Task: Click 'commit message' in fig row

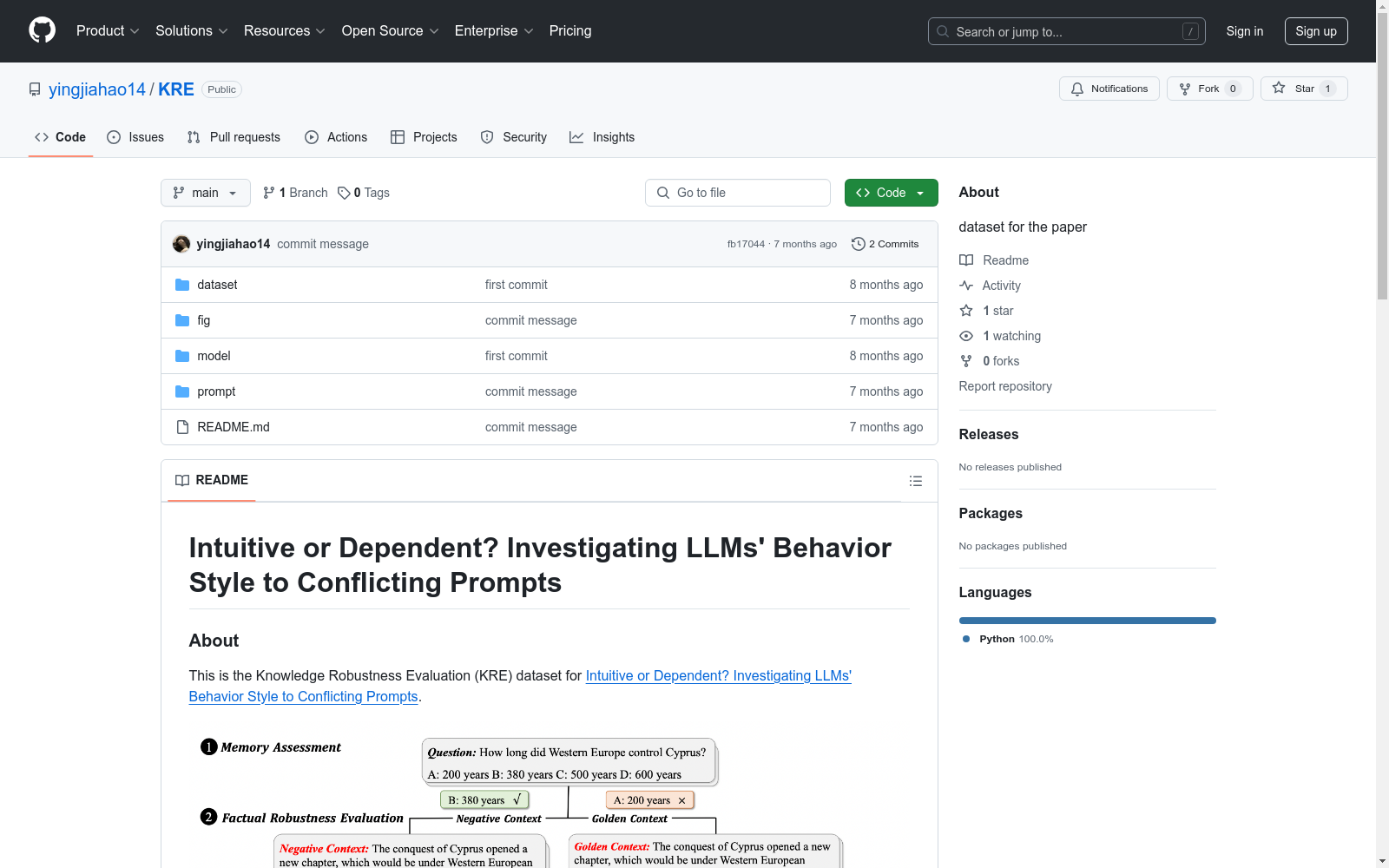Action: [x=531, y=320]
